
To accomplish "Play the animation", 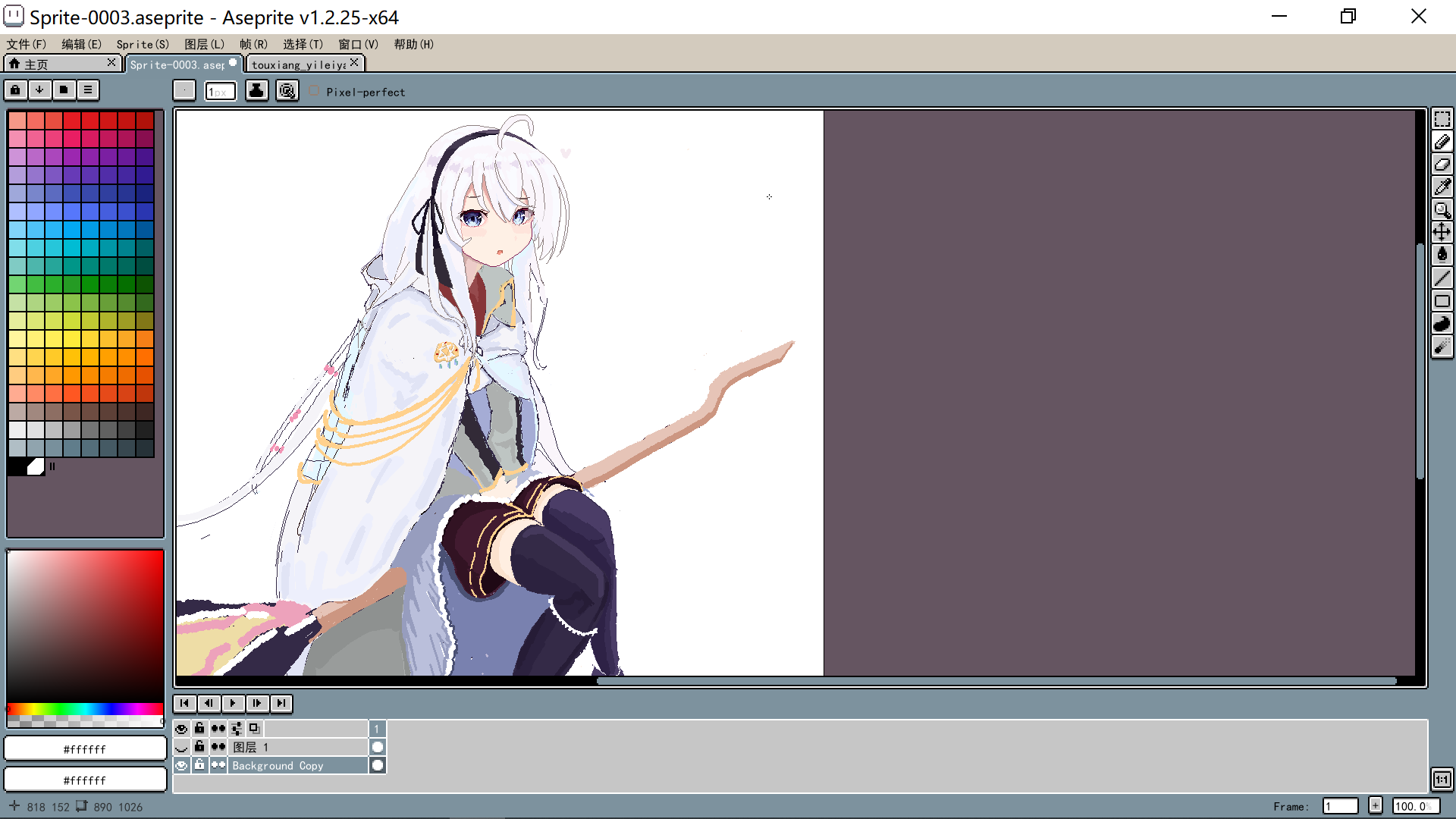I will pos(233,704).
